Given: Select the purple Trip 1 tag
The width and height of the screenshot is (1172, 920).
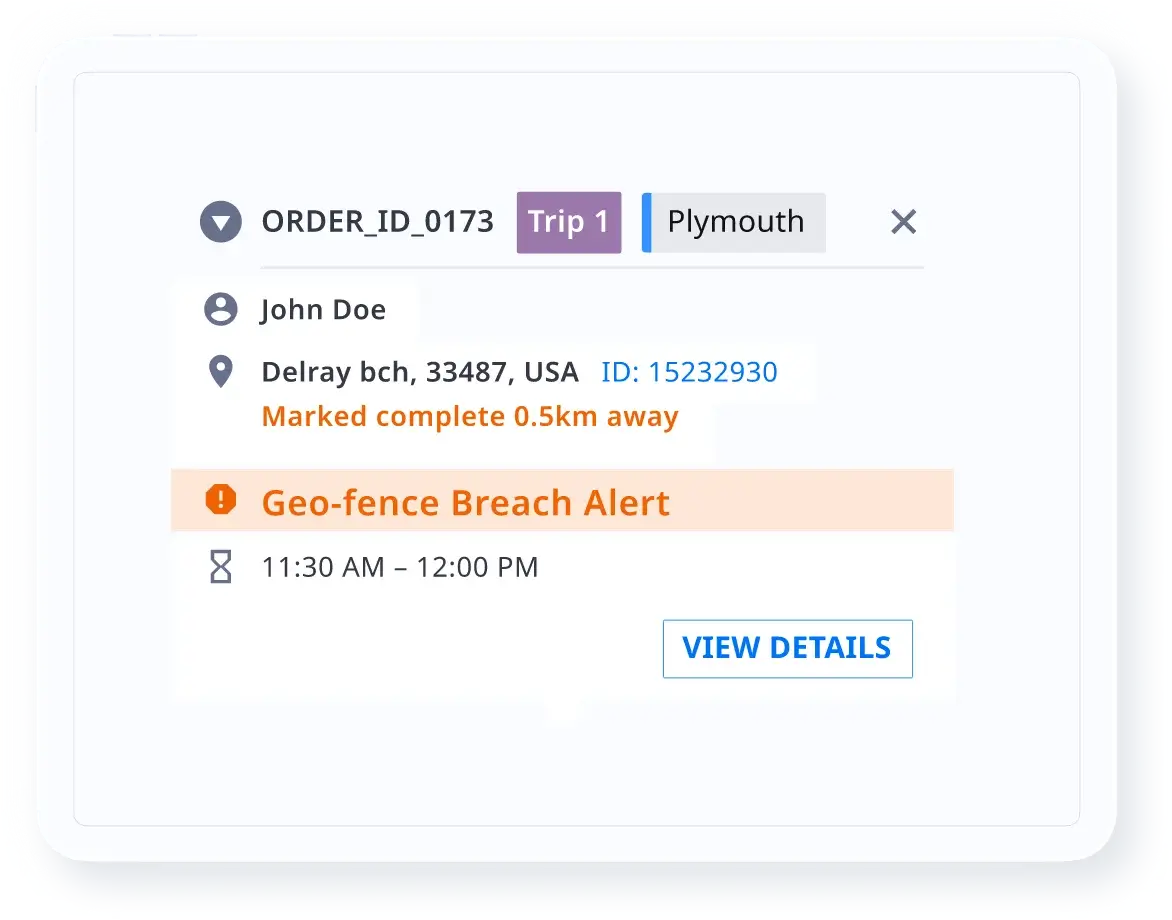Looking at the screenshot, I should [568, 222].
